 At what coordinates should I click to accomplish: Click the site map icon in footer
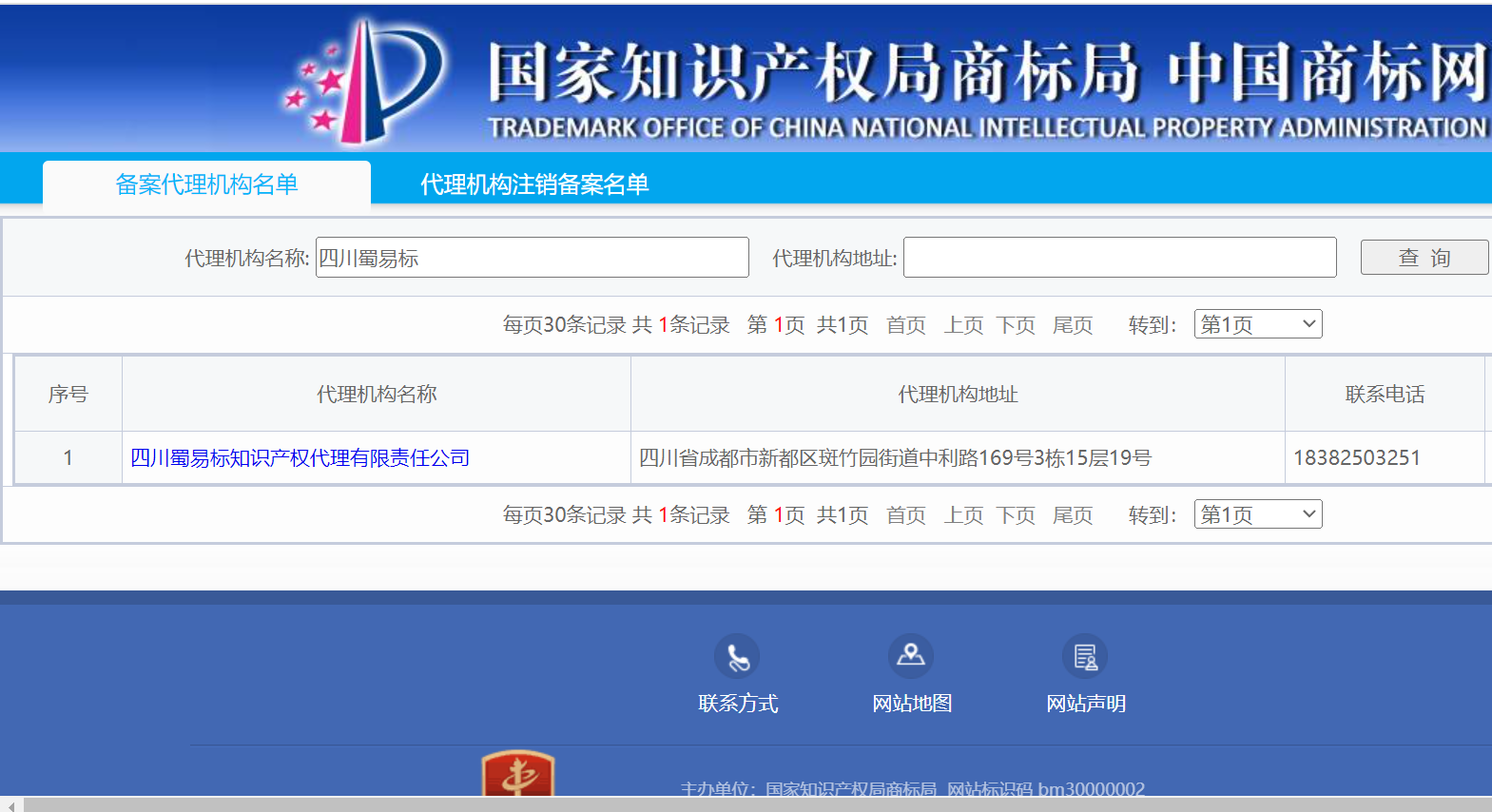(911, 656)
